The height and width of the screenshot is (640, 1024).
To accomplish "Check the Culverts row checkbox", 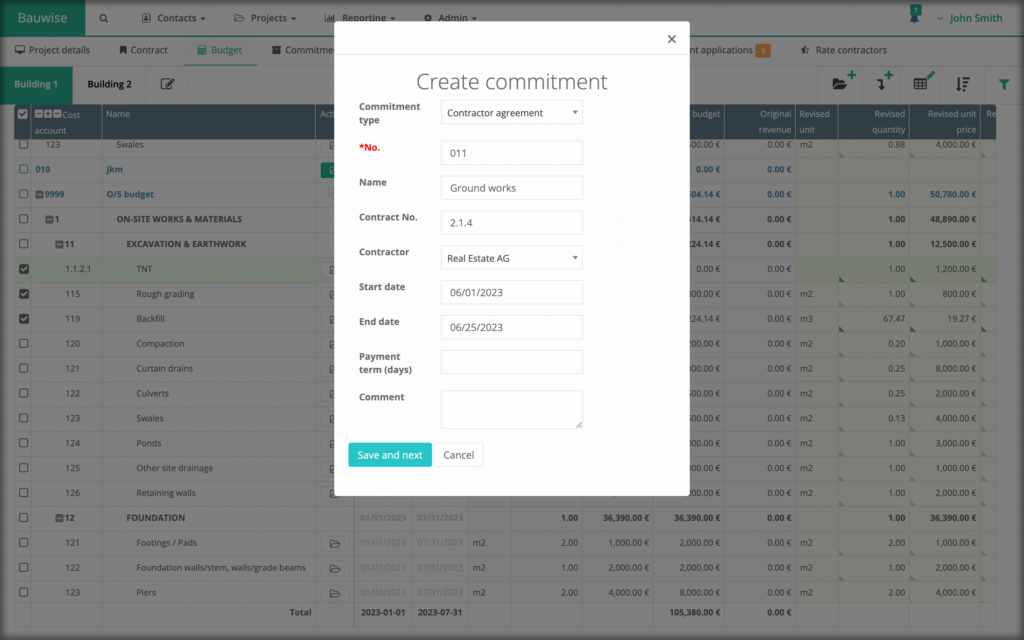I will 24,393.
